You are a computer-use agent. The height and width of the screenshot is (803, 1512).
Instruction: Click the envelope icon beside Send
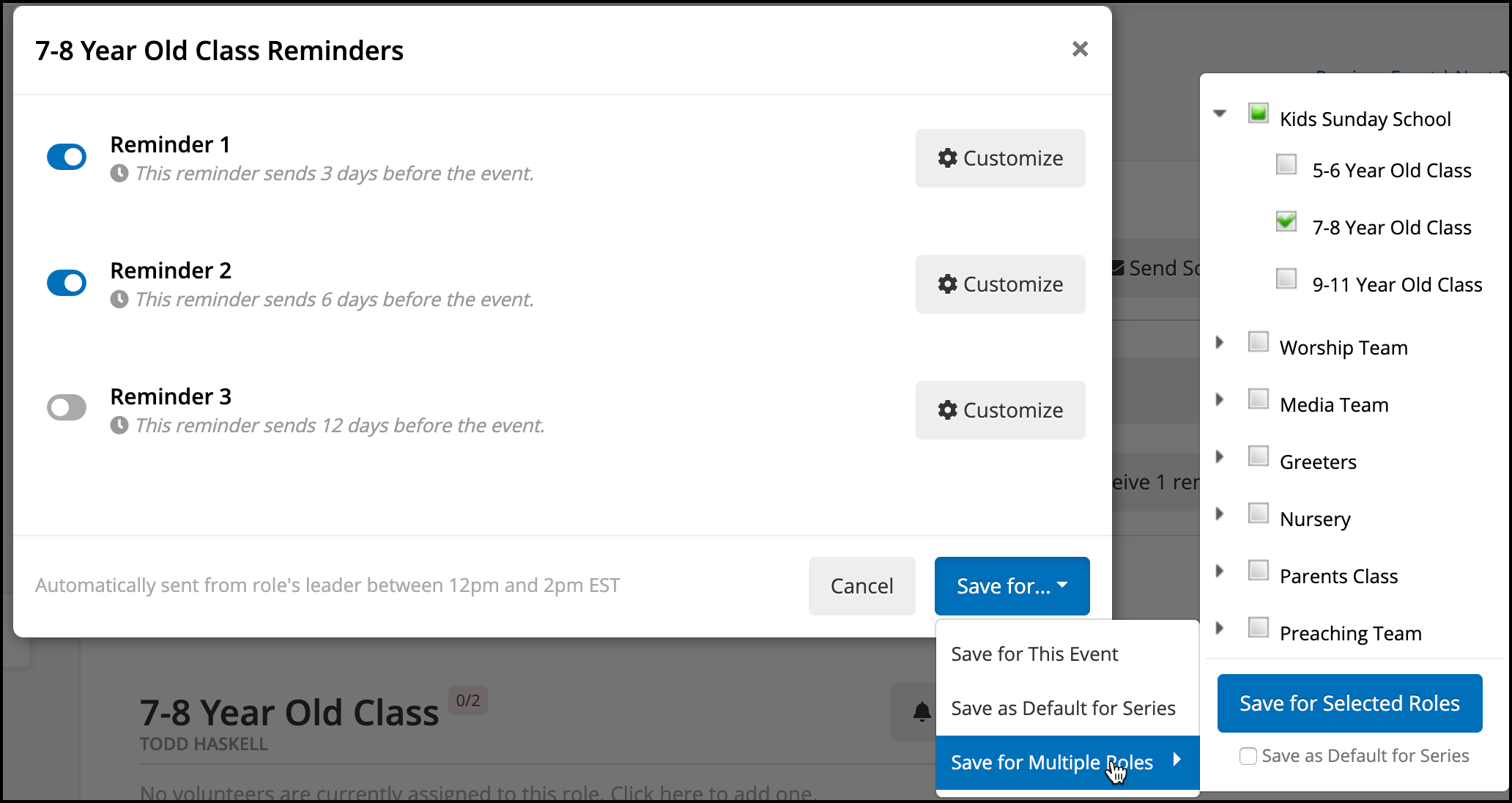pos(1118,268)
